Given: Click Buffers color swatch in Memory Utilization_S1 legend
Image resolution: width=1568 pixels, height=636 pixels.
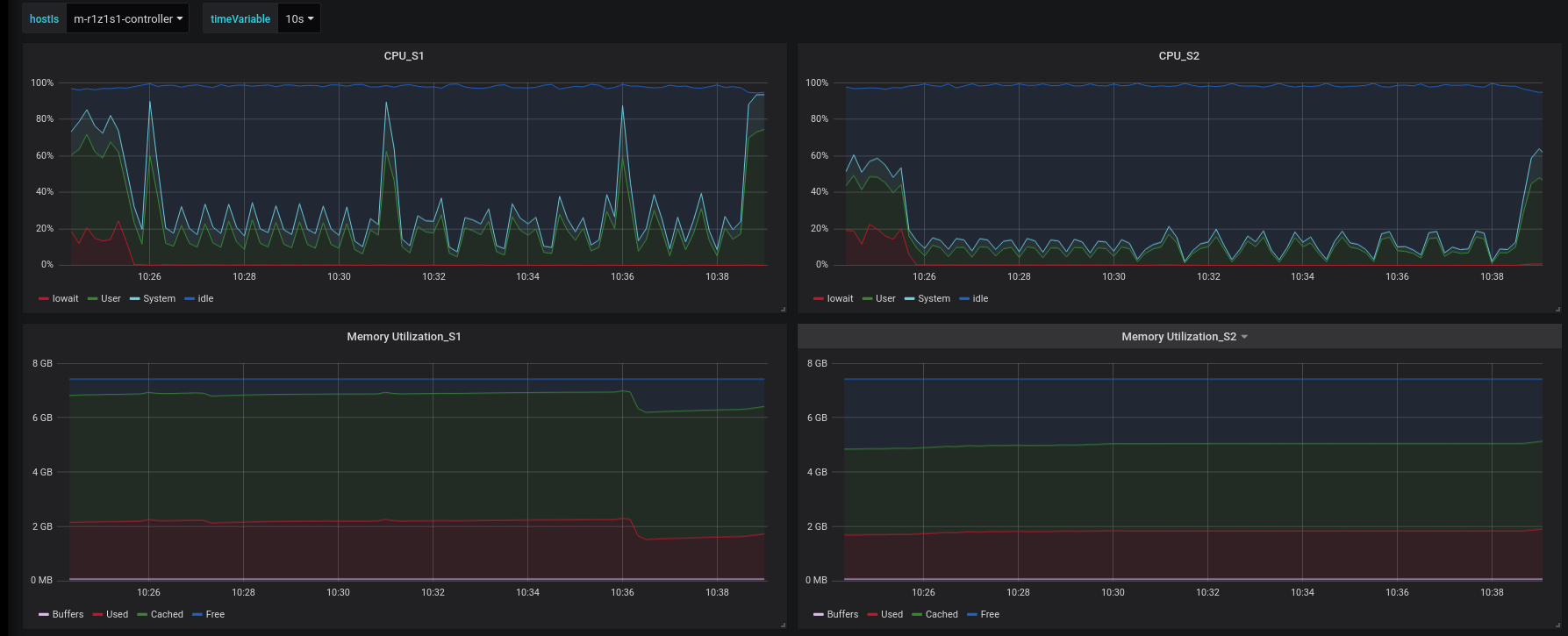Looking at the screenshot, I should click(x=44, y=615).
